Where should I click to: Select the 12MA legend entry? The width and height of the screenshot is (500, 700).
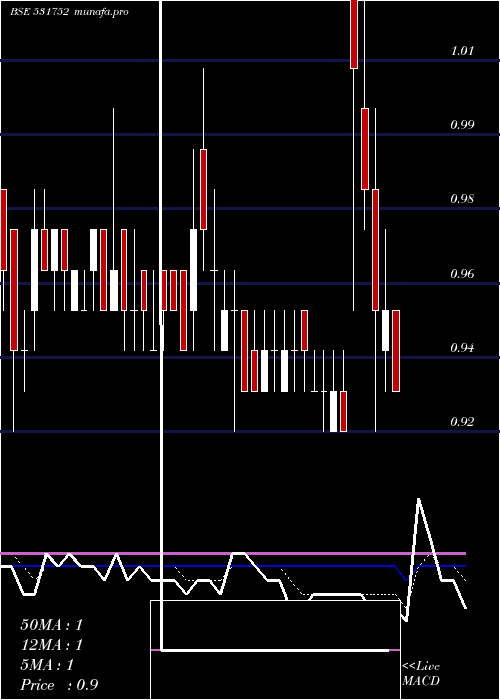click(x=51, y=645)
